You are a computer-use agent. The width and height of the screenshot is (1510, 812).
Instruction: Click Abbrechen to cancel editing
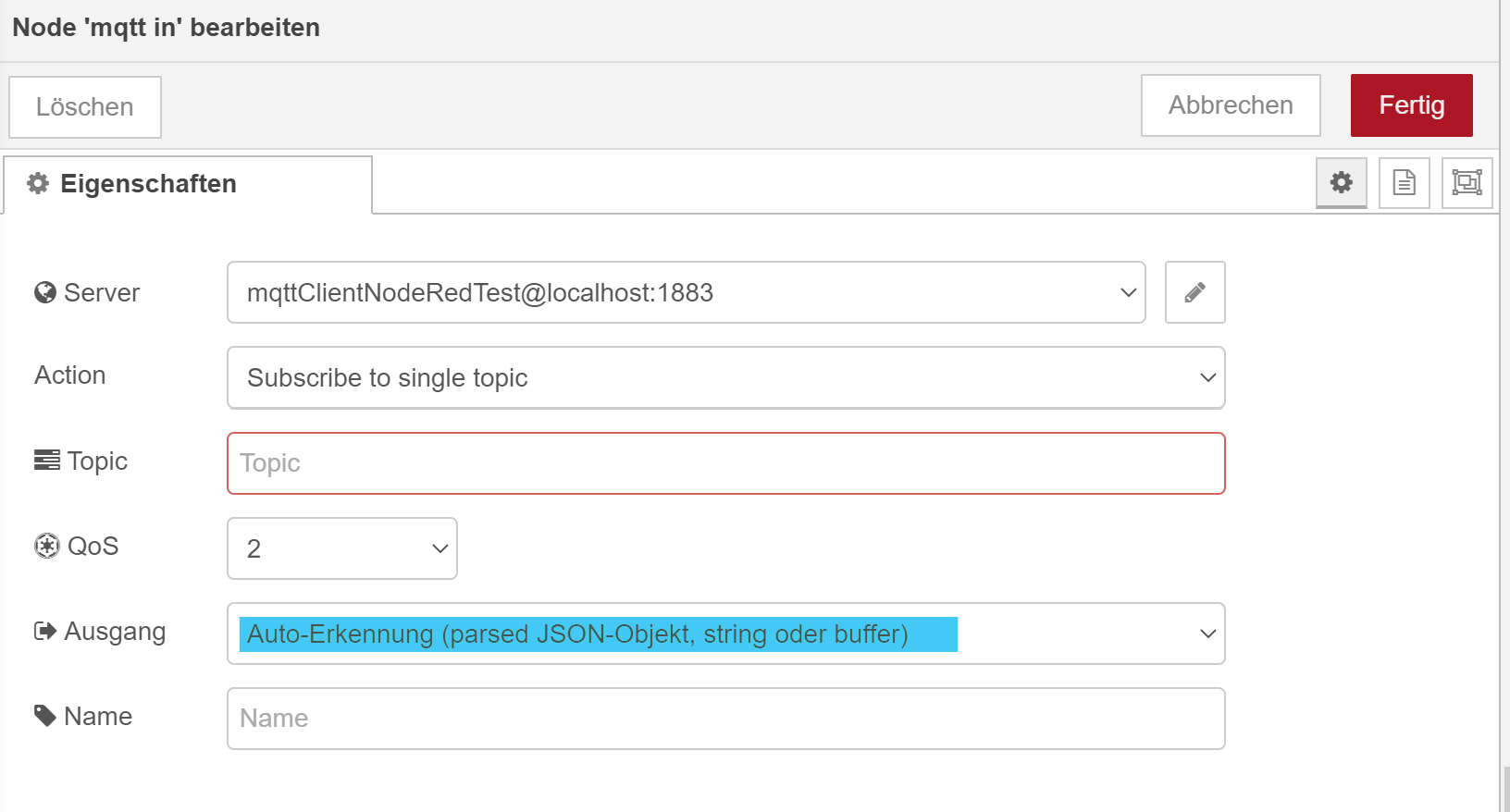point(1230,105)
